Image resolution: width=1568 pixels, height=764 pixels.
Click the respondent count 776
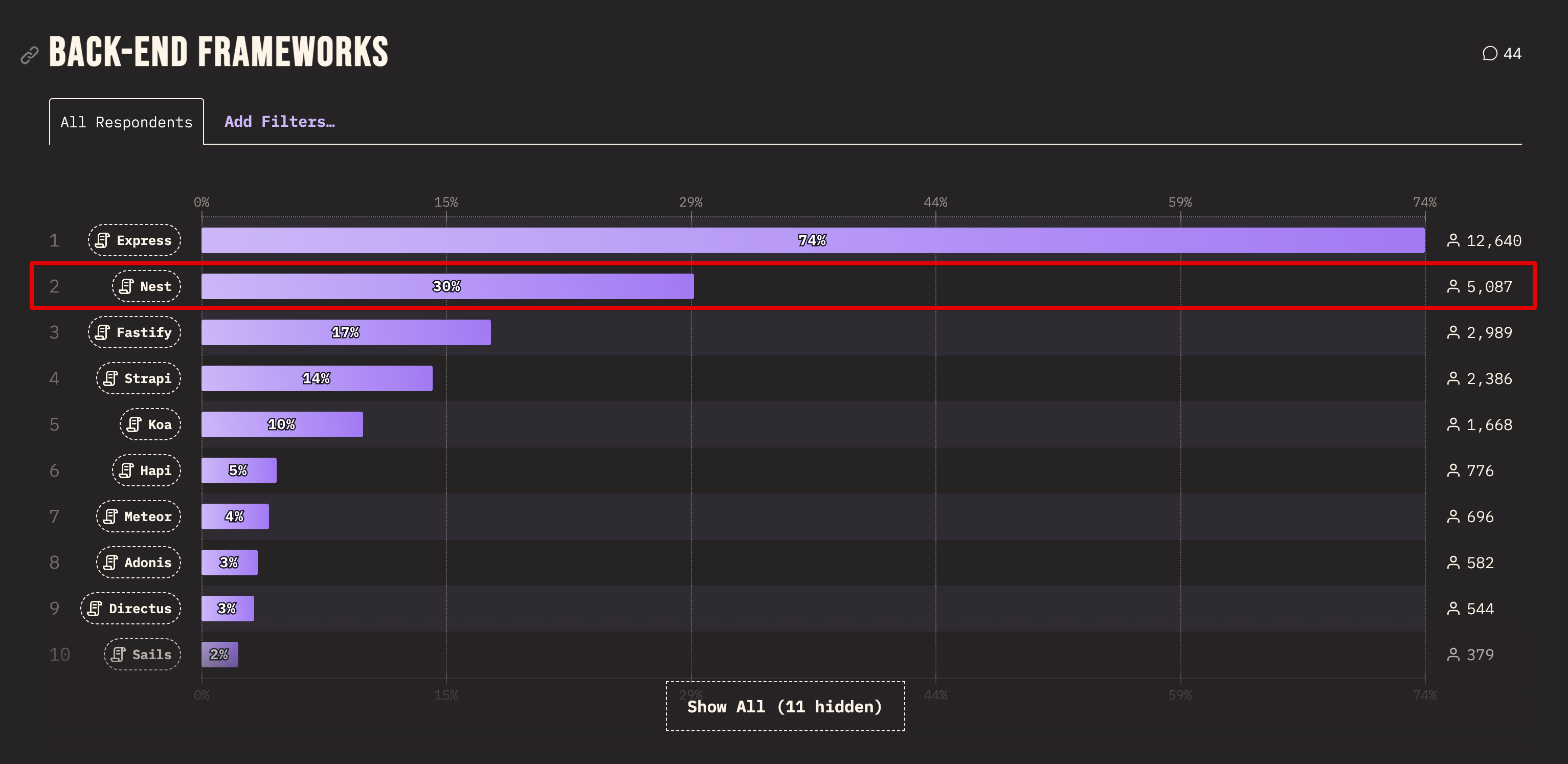pyautogui.click(x=1480, y=470)
